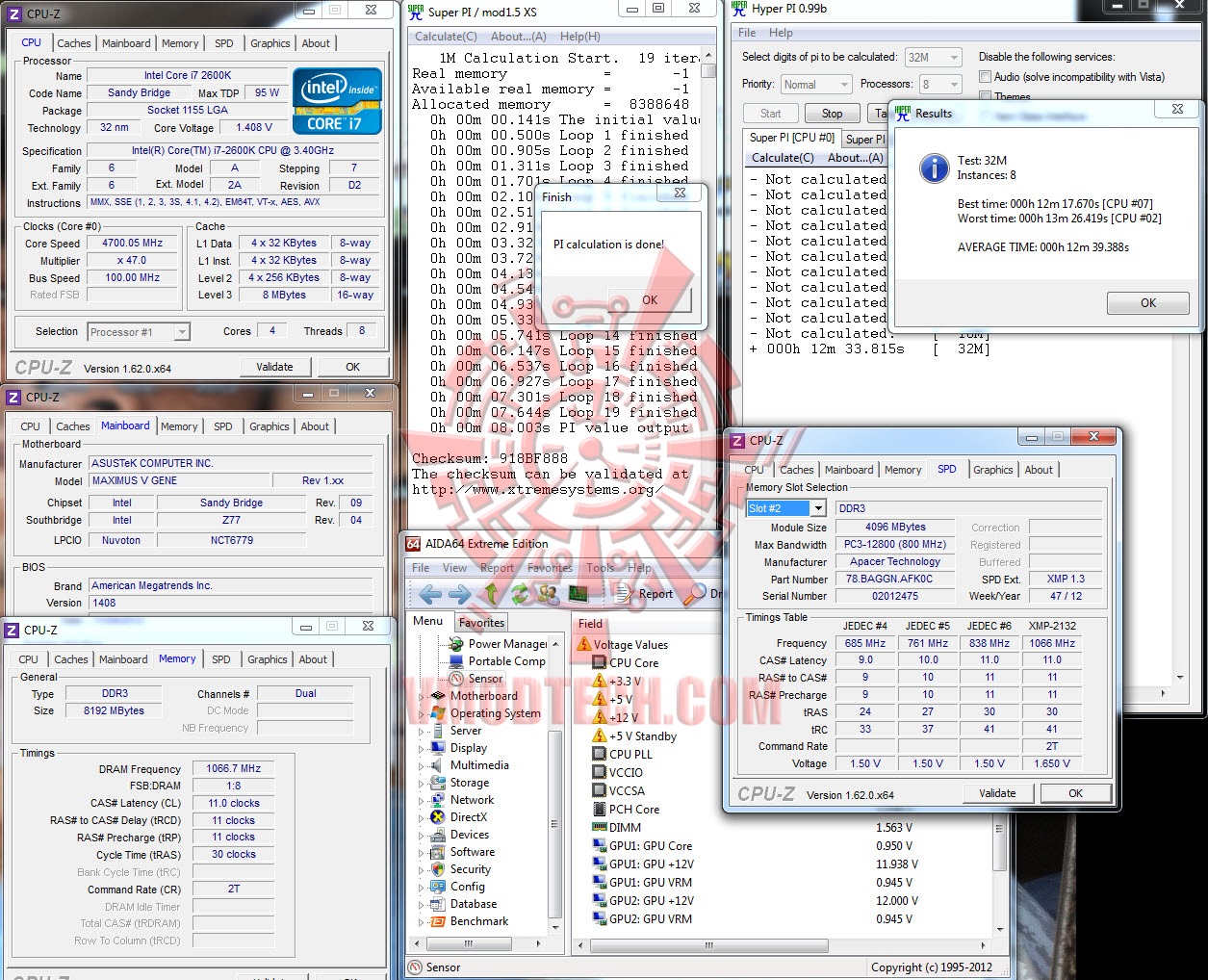Expand Devices node in AIDA64 tree

(x=421, y=836)
